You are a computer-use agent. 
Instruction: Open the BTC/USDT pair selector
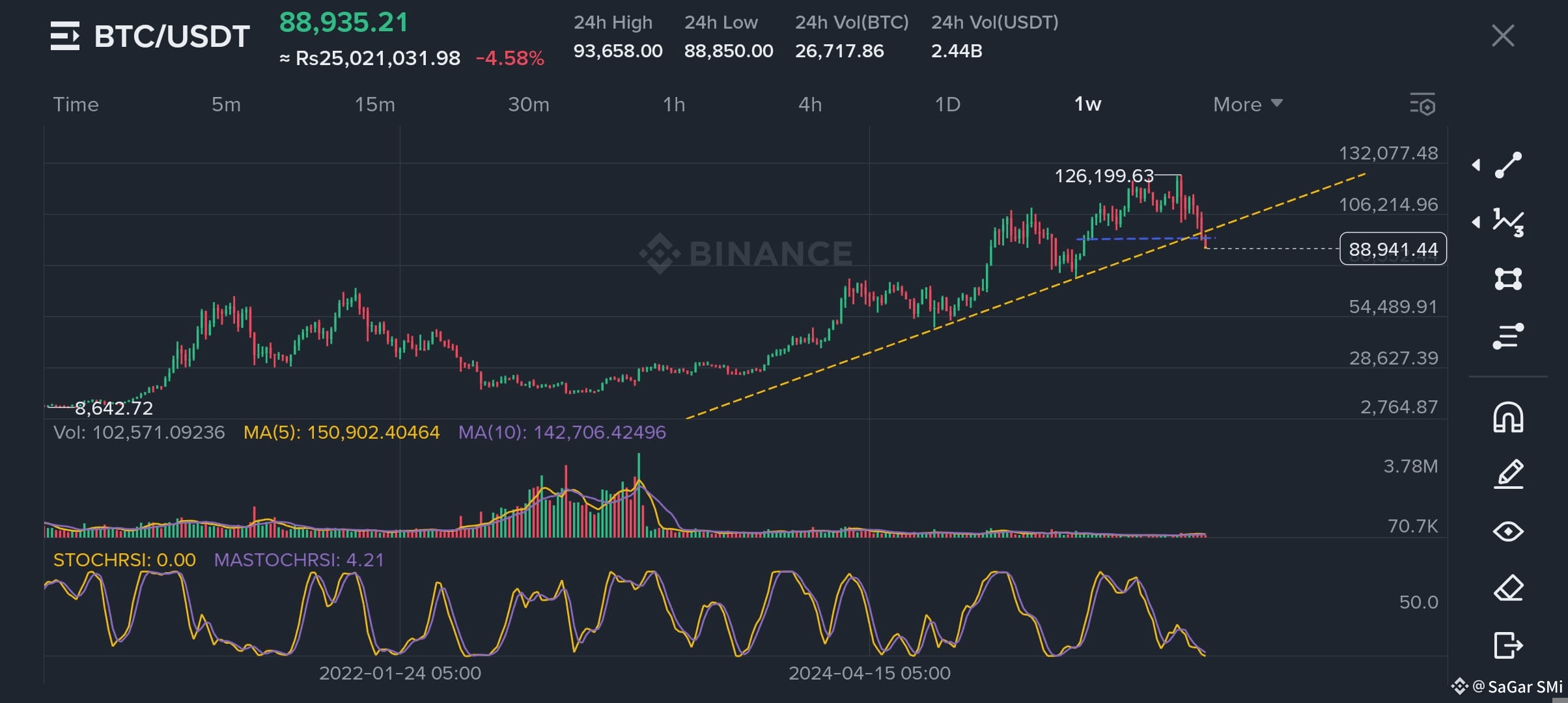click(x=172, y=36)
